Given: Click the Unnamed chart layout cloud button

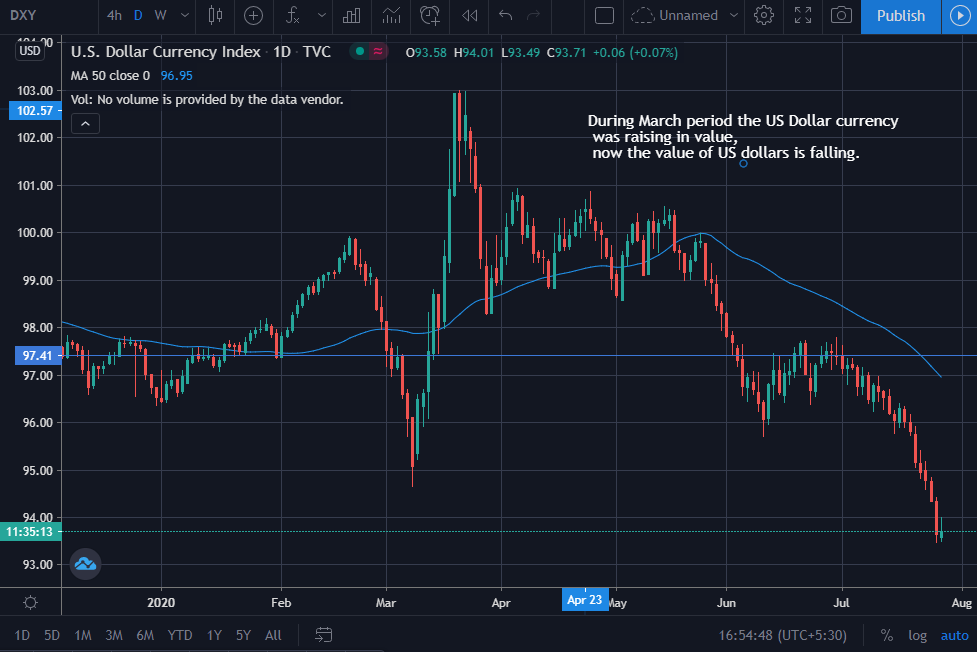Looking at the screenshot, I should click(674, 16).
